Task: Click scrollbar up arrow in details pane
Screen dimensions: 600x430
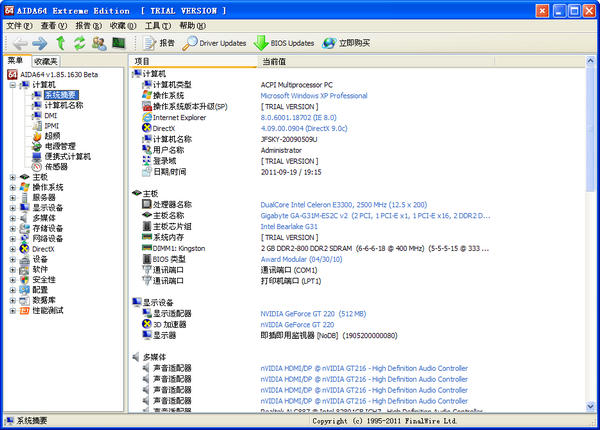Action: [x=590, y=61]
